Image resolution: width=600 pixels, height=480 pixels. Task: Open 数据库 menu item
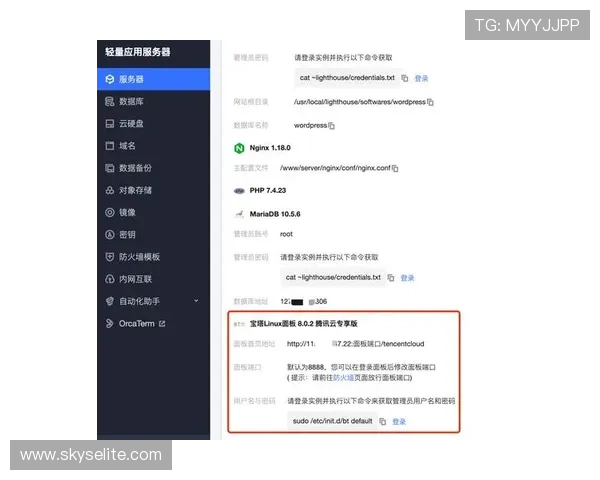tap(153, 101)
